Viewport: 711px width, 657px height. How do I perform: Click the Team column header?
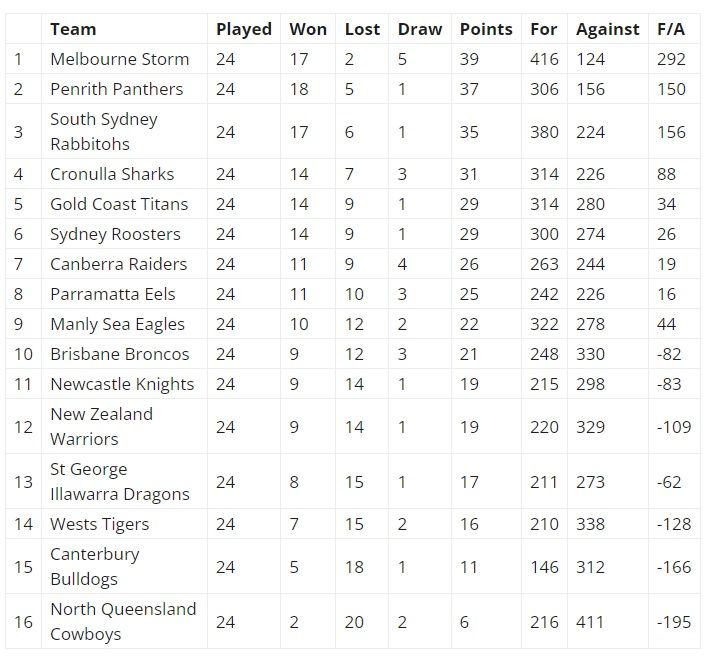73,29
